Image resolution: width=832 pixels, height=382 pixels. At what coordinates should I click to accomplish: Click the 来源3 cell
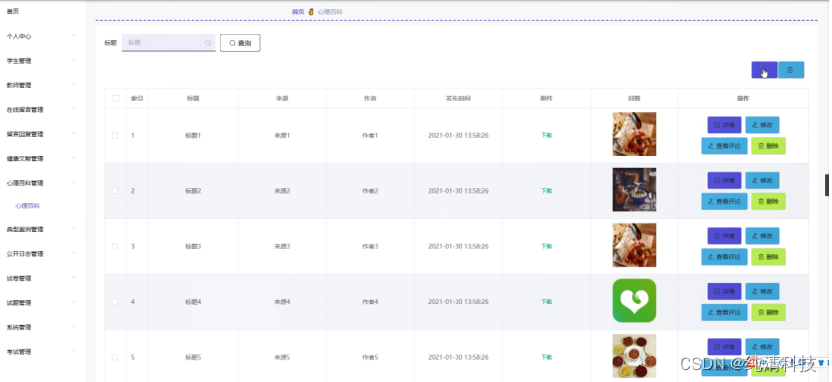282,246
